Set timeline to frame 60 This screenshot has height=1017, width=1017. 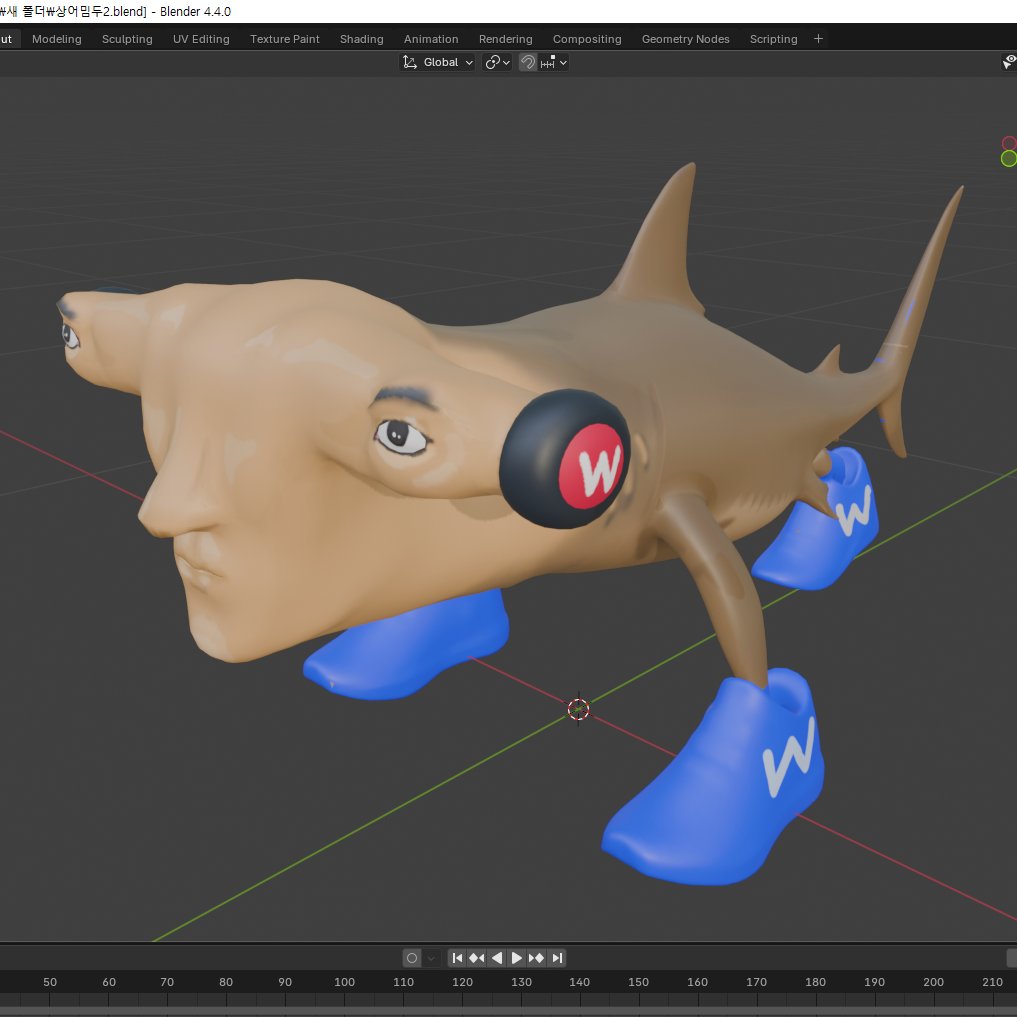pyautogui.click(x=109, y=982)
